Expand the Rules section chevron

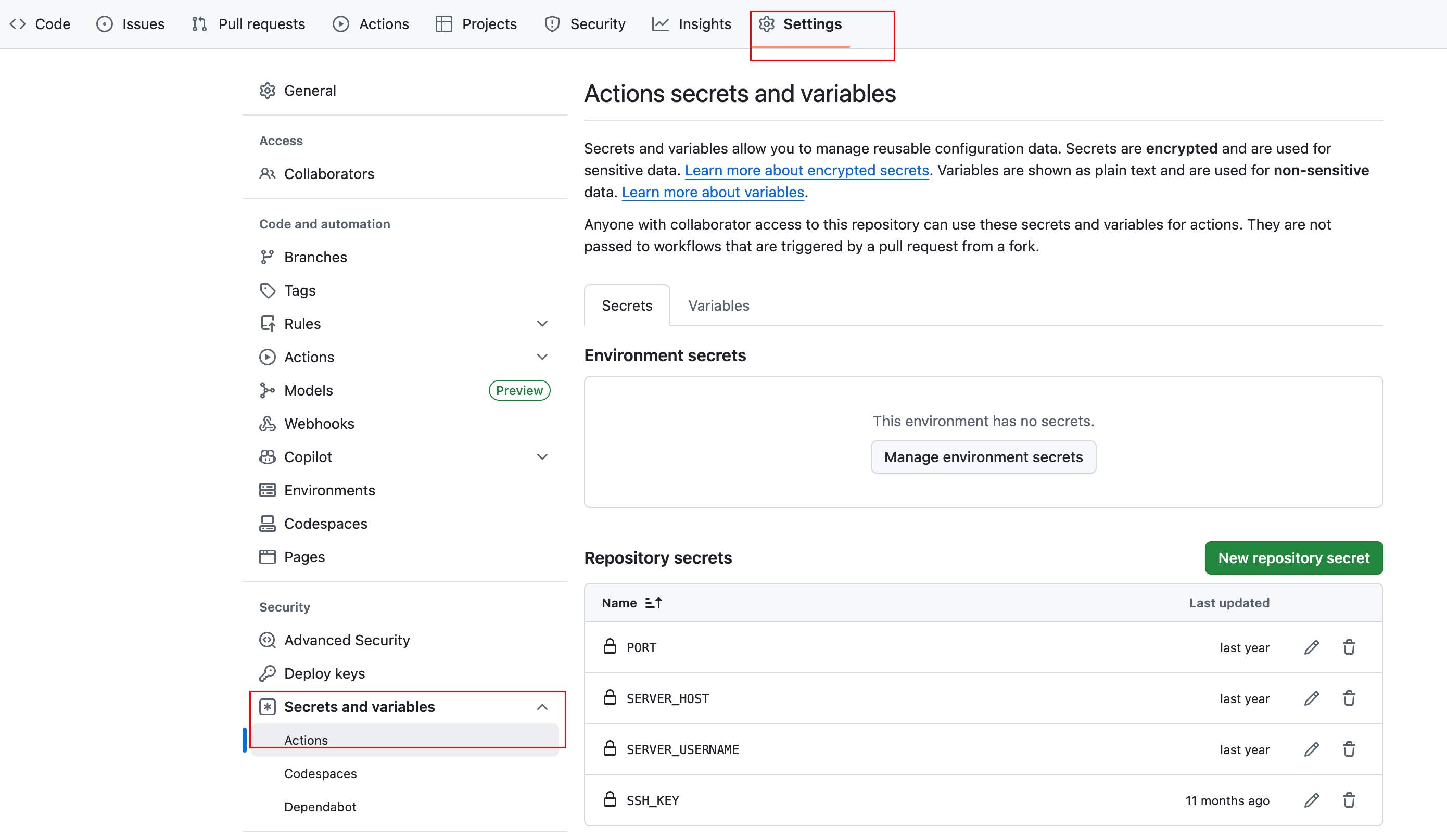542,324
